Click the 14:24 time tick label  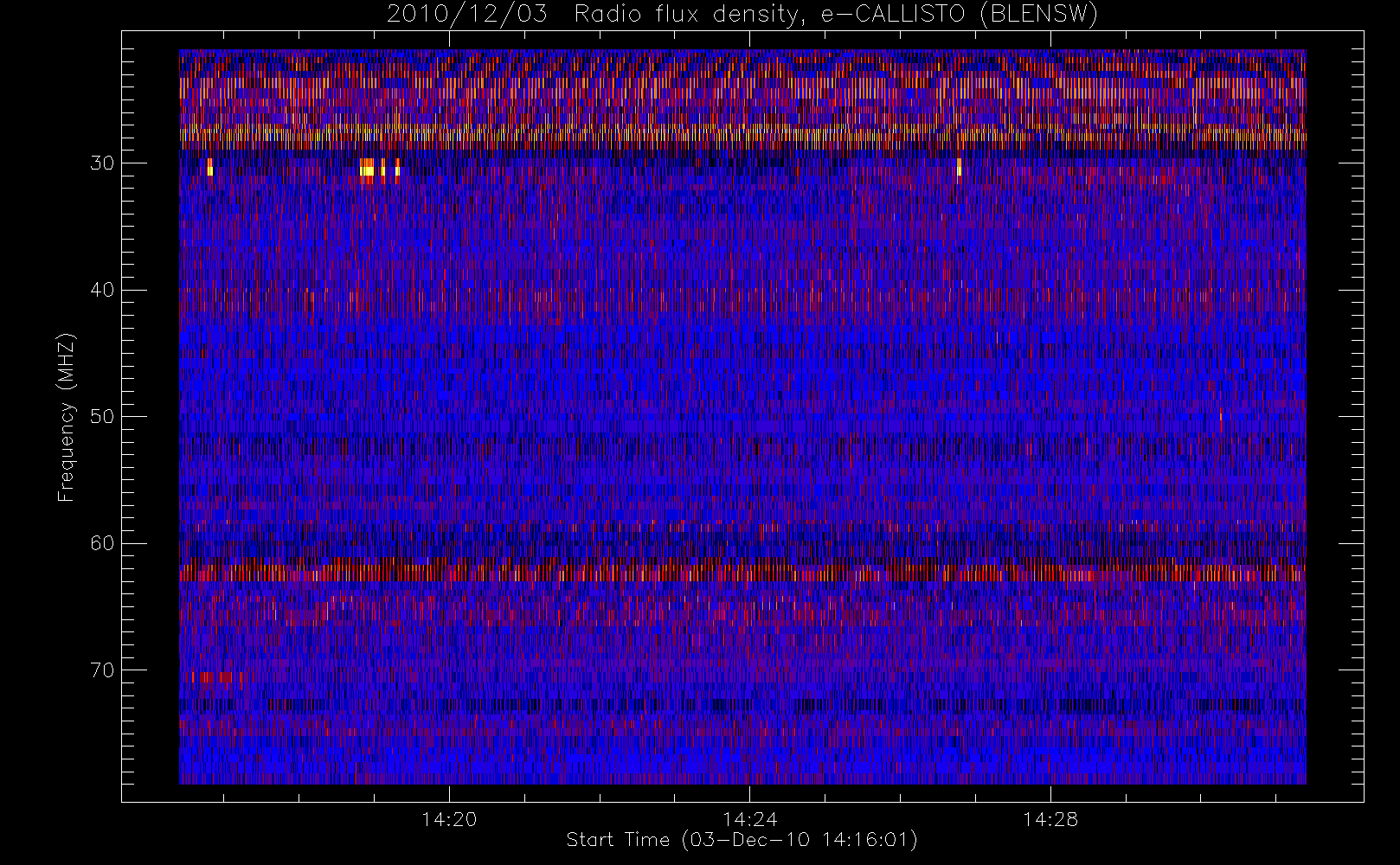[750, 819]
